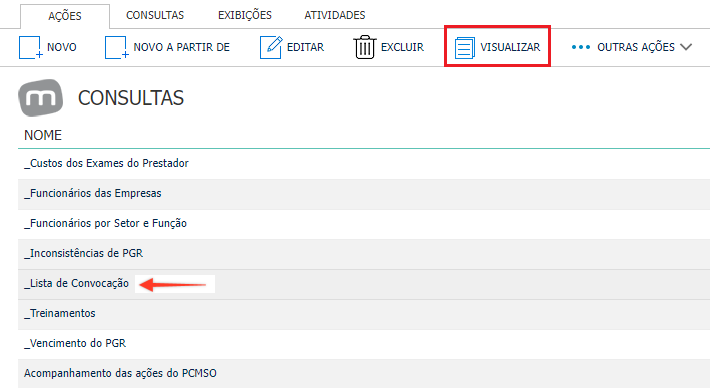Click the three-dots Outras Ações icon
This screenshot has width=723, height=388.
tap(581, 47)
